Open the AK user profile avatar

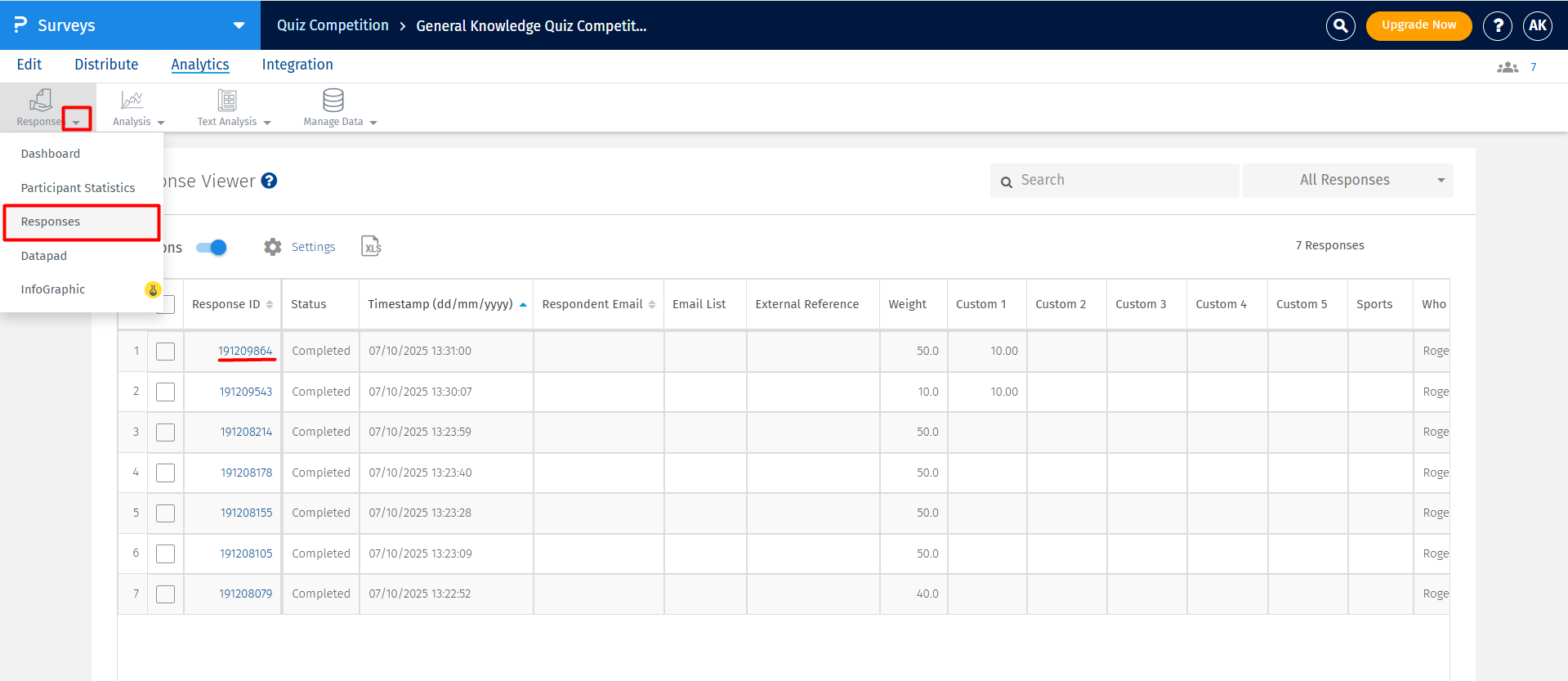tap(1537, 25)
